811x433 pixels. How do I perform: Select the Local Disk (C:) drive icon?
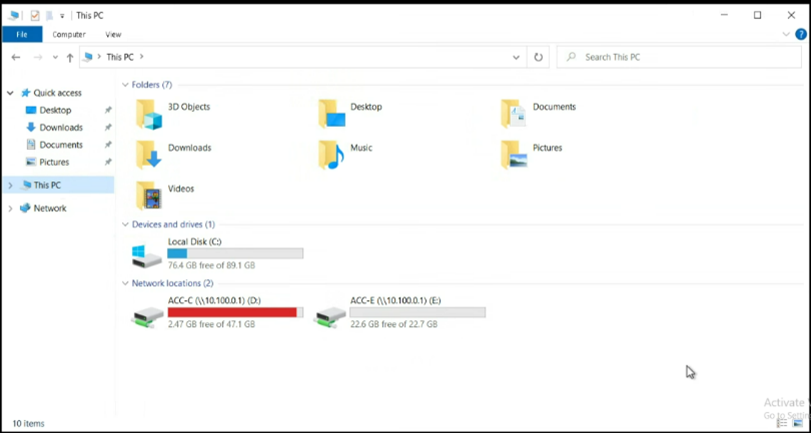point(147,255)
